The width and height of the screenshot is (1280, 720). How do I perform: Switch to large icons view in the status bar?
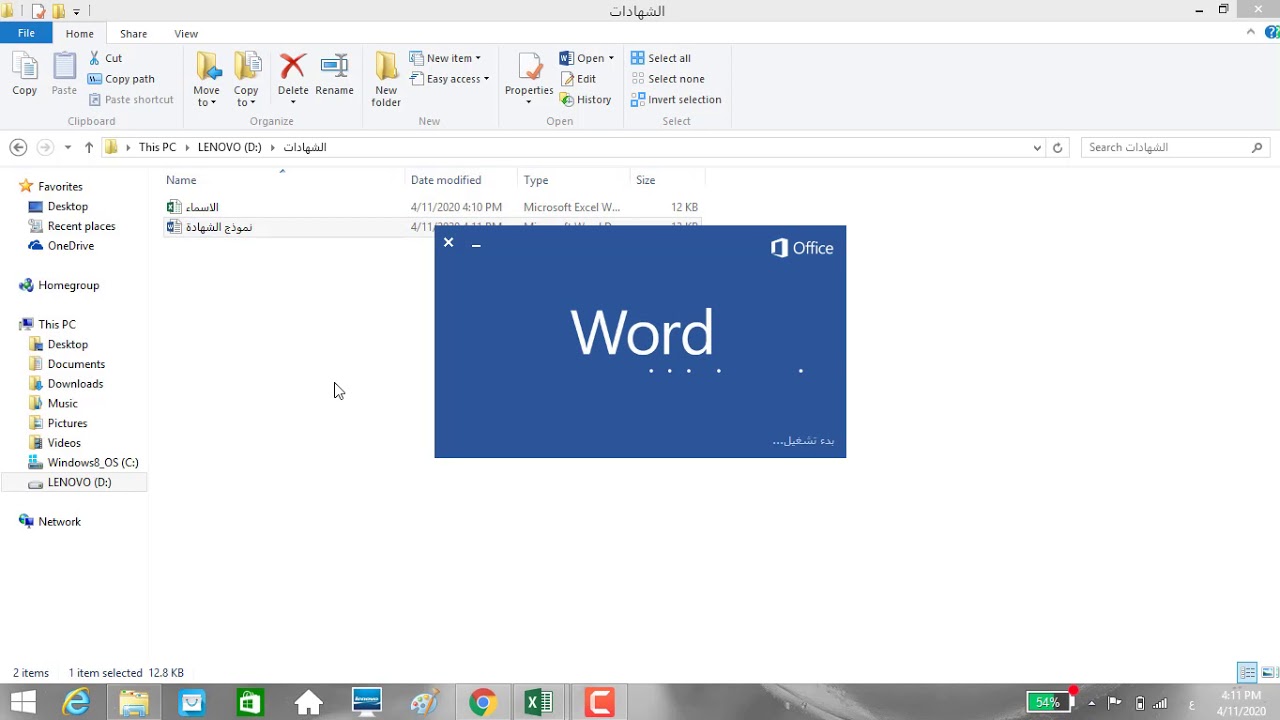[x=1268, y=672]
